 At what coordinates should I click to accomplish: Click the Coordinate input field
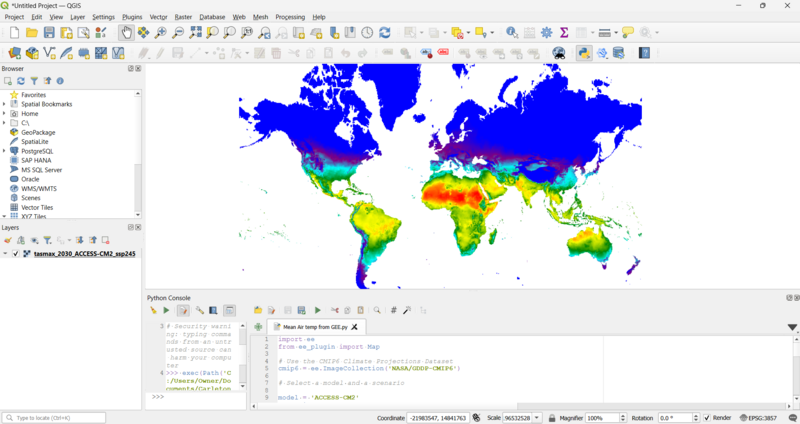coord(437,418)
